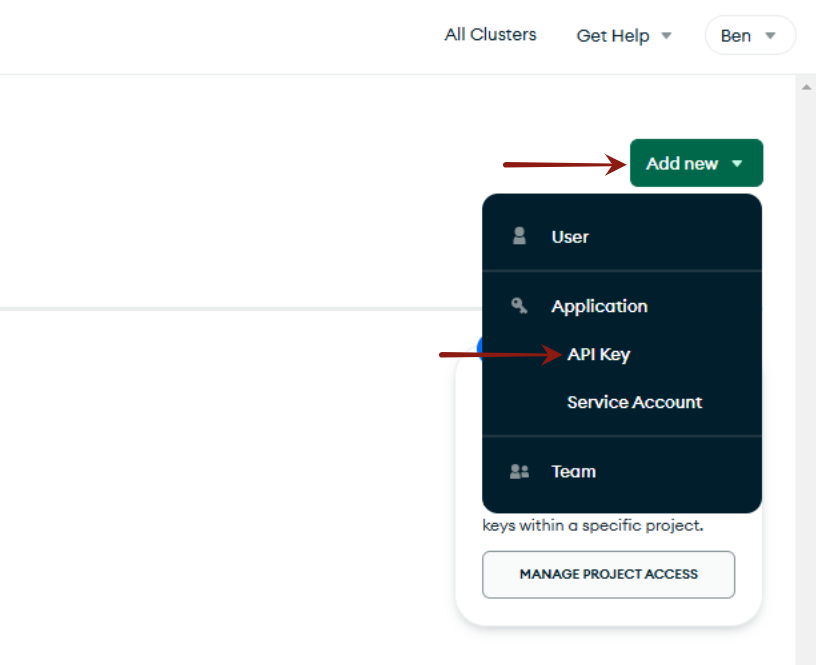
Task: Open the Ben account menu
Action: (750, 35)
